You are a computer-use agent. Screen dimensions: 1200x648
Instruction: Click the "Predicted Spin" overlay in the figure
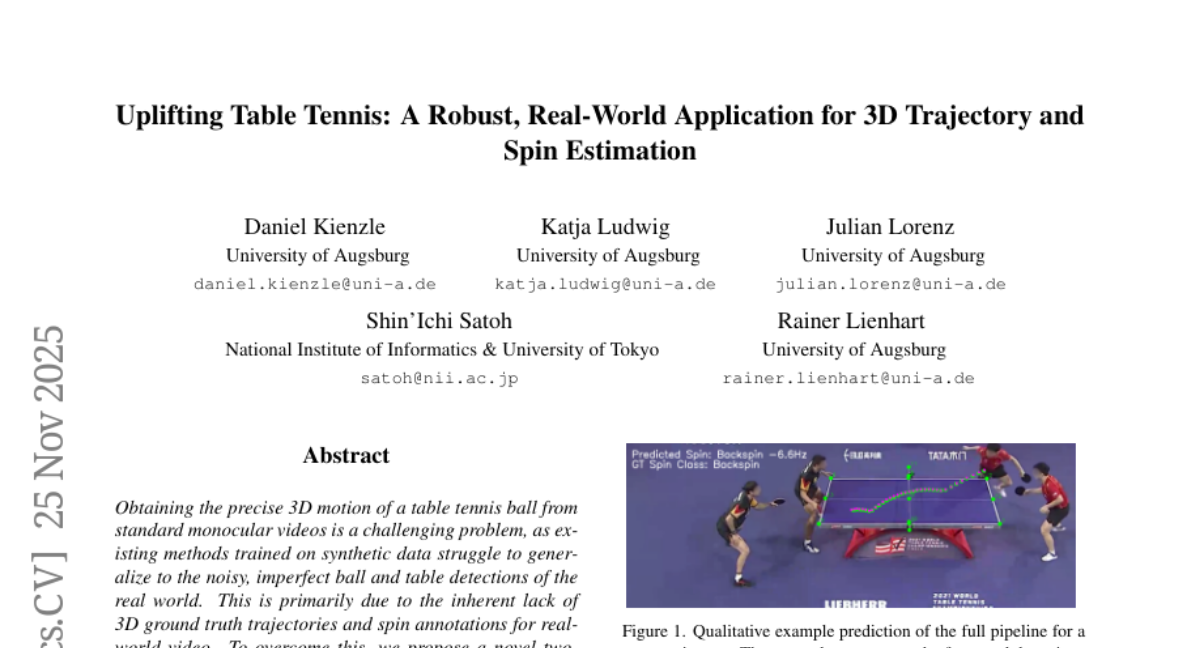tap(696, 454)
